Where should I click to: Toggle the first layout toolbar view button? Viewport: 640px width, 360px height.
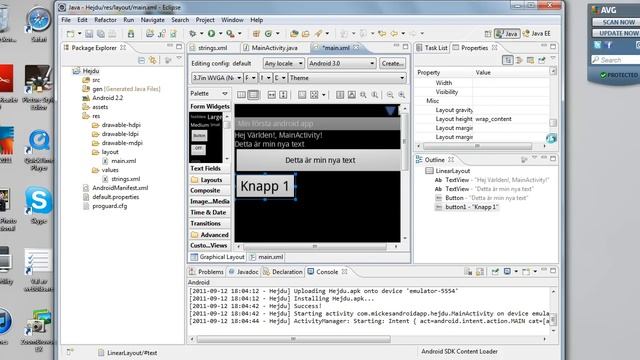(241, 95)
